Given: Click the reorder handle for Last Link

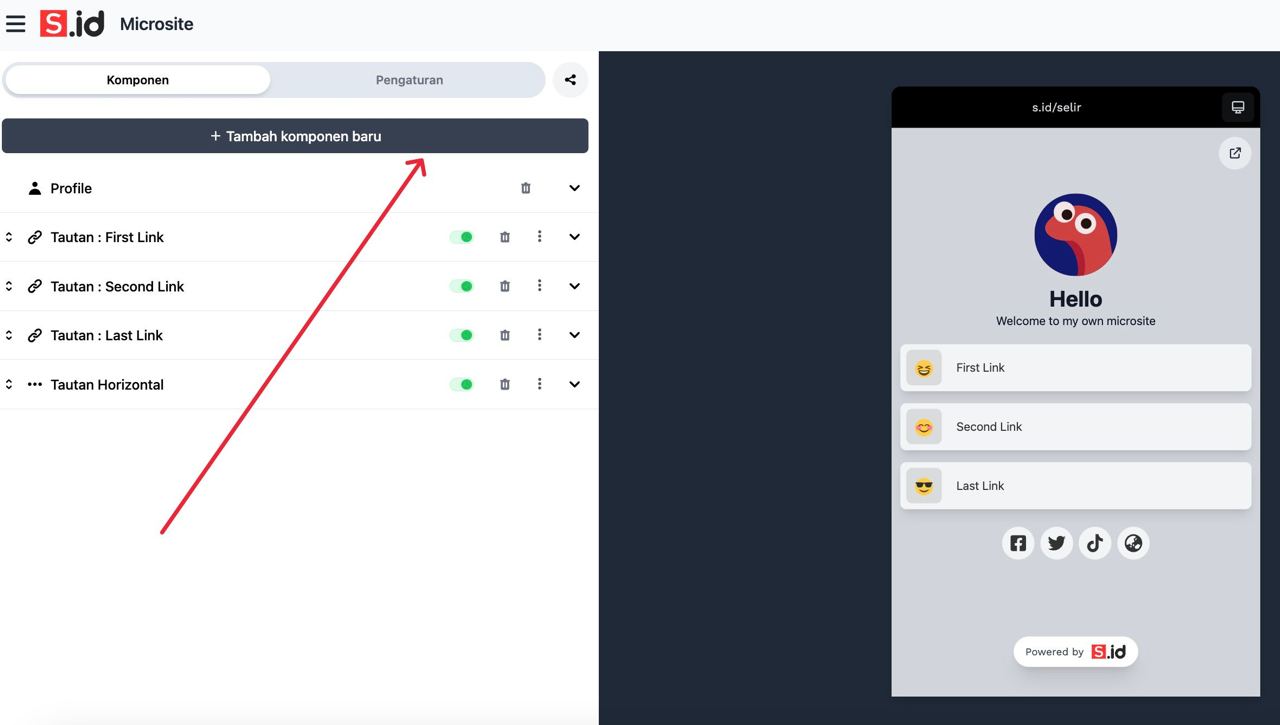Looking at the screenshot, I should coord(9,335).
